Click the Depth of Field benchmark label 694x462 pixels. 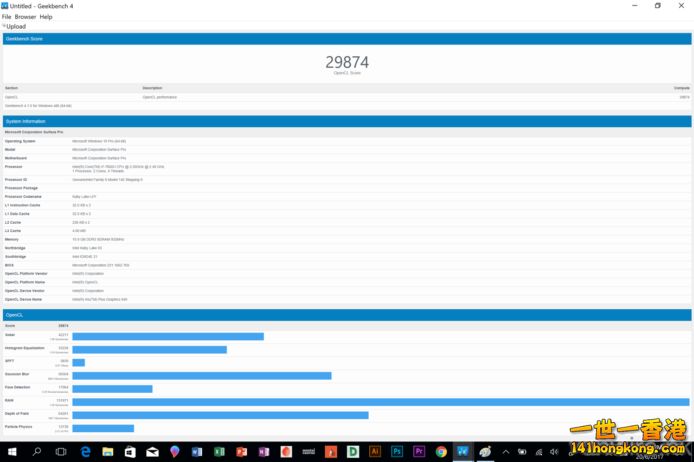pos(17,413)
